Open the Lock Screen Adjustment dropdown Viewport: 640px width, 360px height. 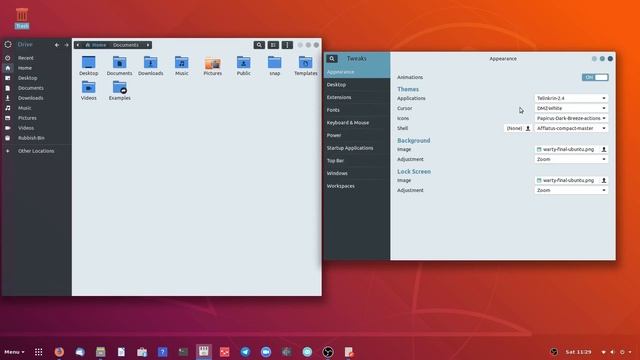571,190
